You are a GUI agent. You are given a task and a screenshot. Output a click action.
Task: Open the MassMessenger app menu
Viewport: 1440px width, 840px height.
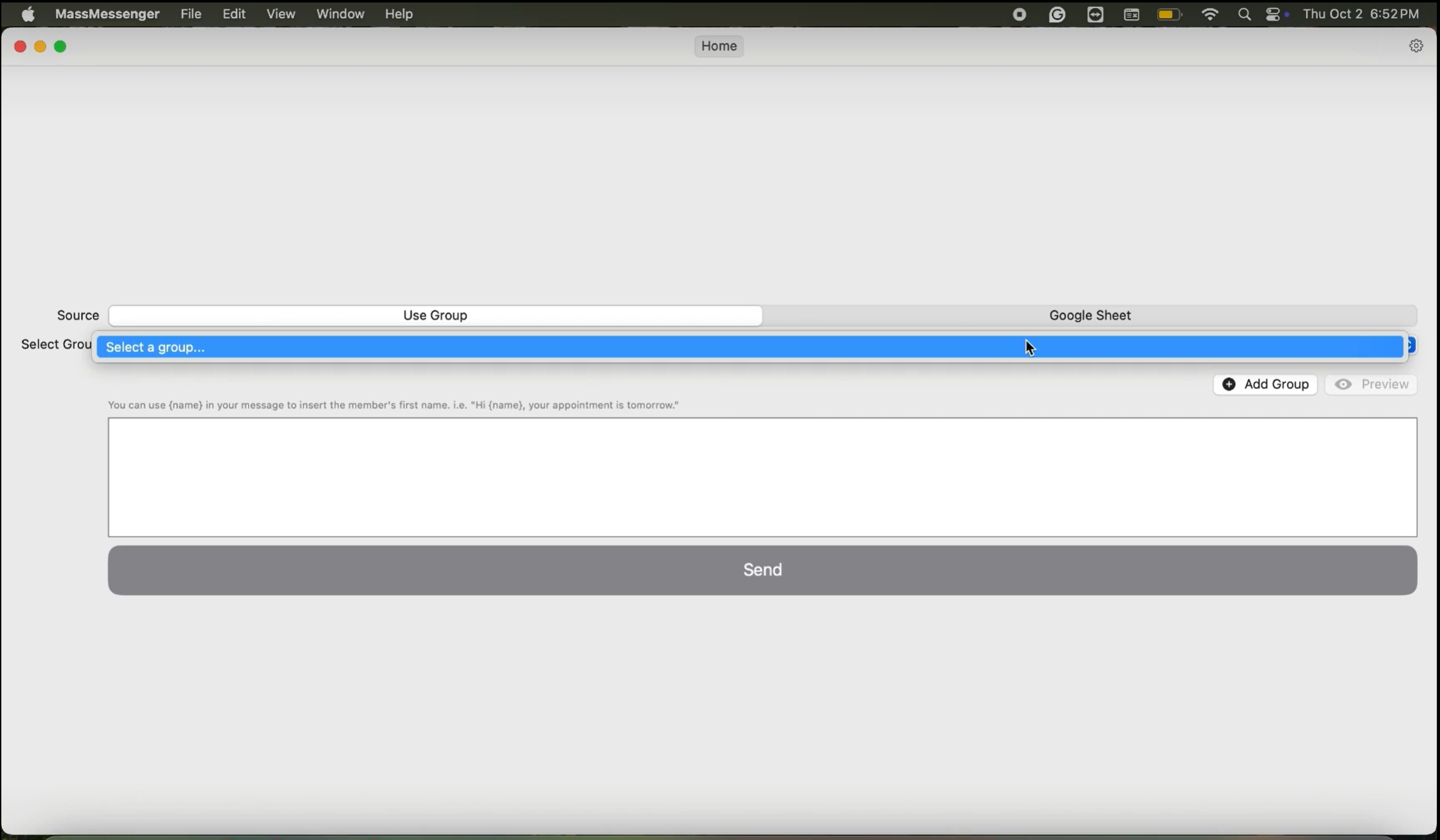pyautogui.click(x=107, y=14)
